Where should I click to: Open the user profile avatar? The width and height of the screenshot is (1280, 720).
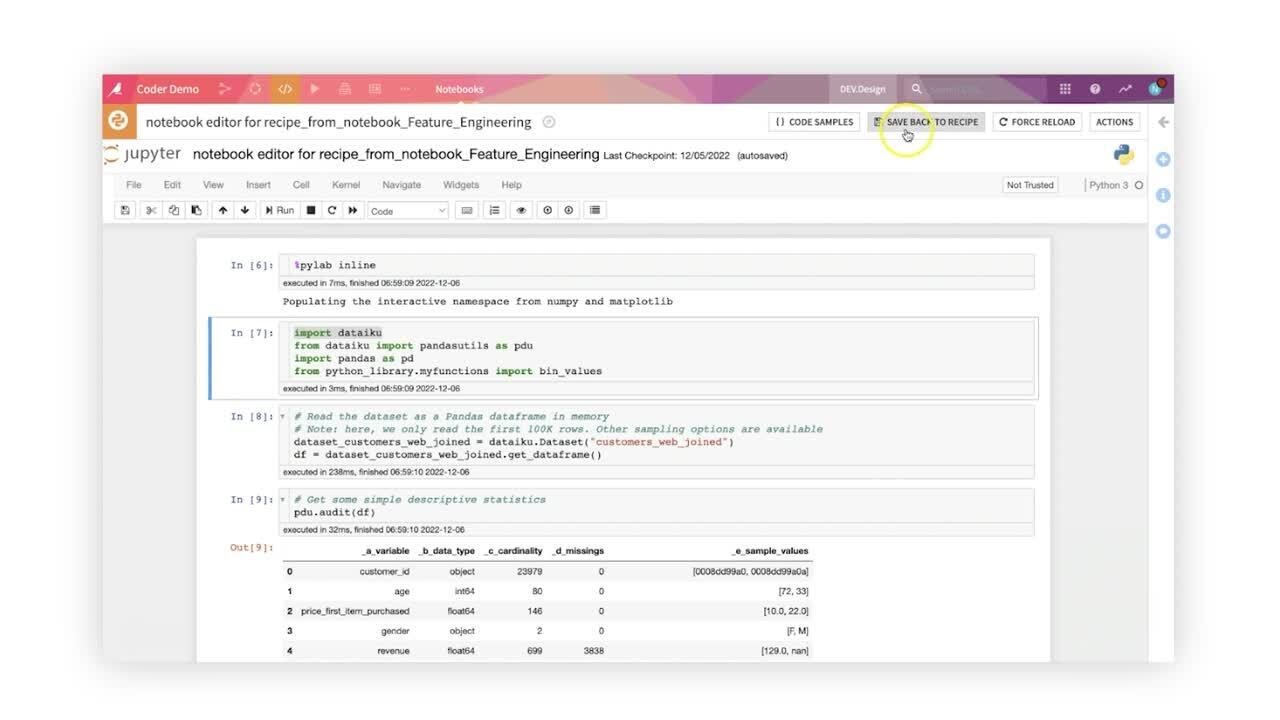(x=1155, y=89)
